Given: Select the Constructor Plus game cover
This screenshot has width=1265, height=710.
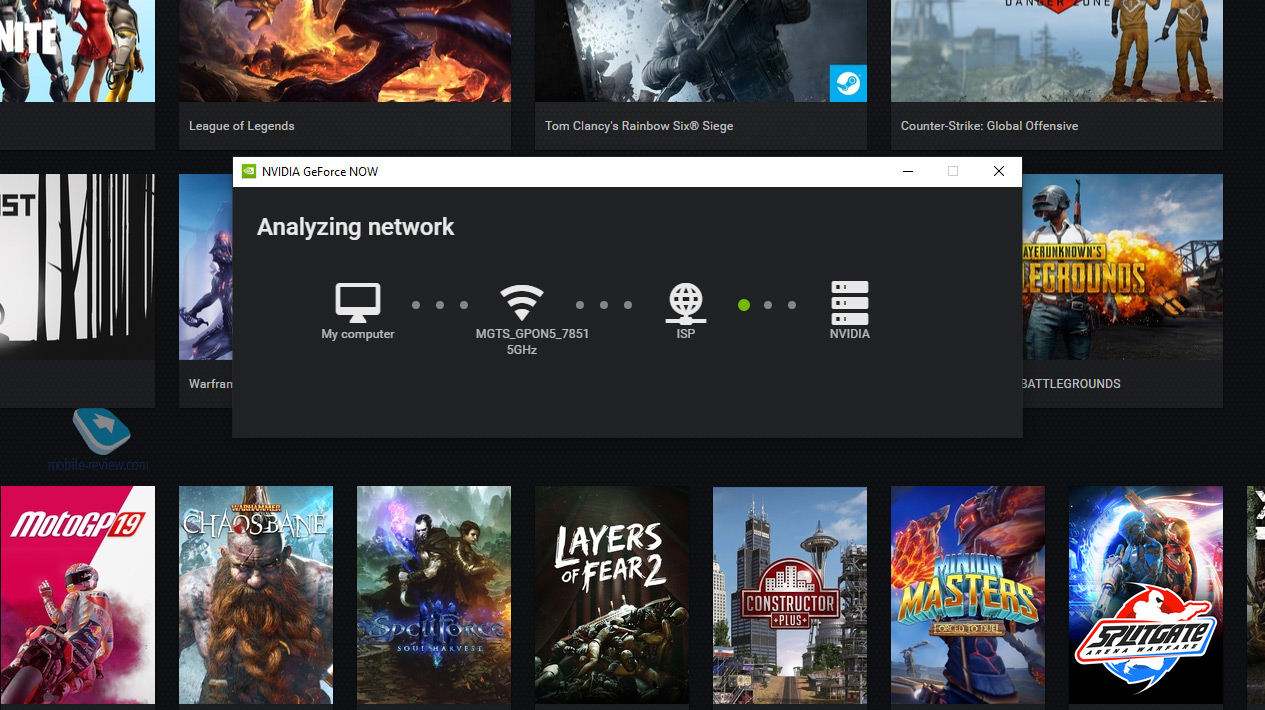Looking at the screenshot, I should 789,595.
